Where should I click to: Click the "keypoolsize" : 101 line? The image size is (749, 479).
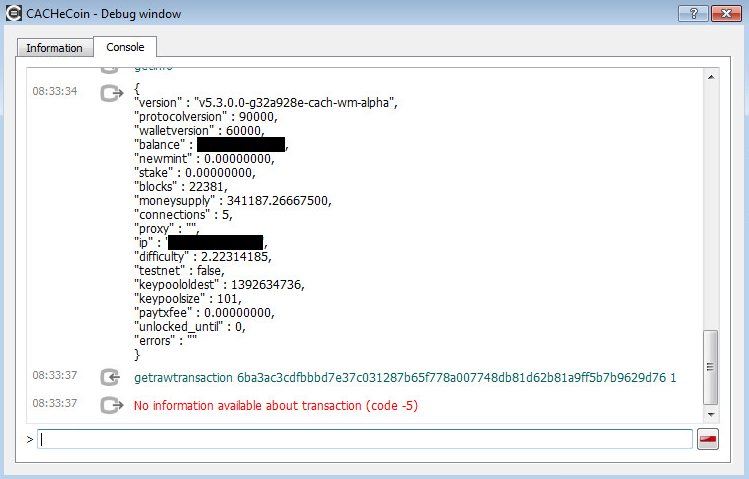(188, 299)
